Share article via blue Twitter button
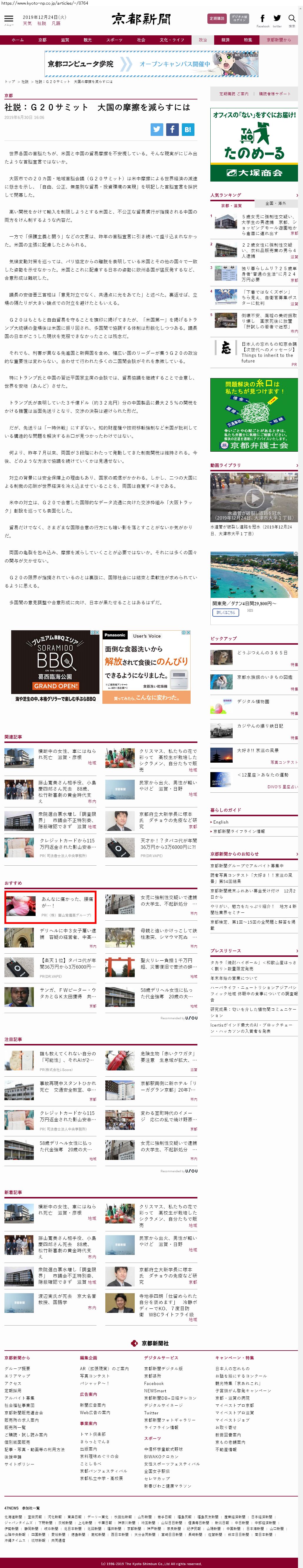This screenshot has width=303, height=1568. tap(157, 129)
